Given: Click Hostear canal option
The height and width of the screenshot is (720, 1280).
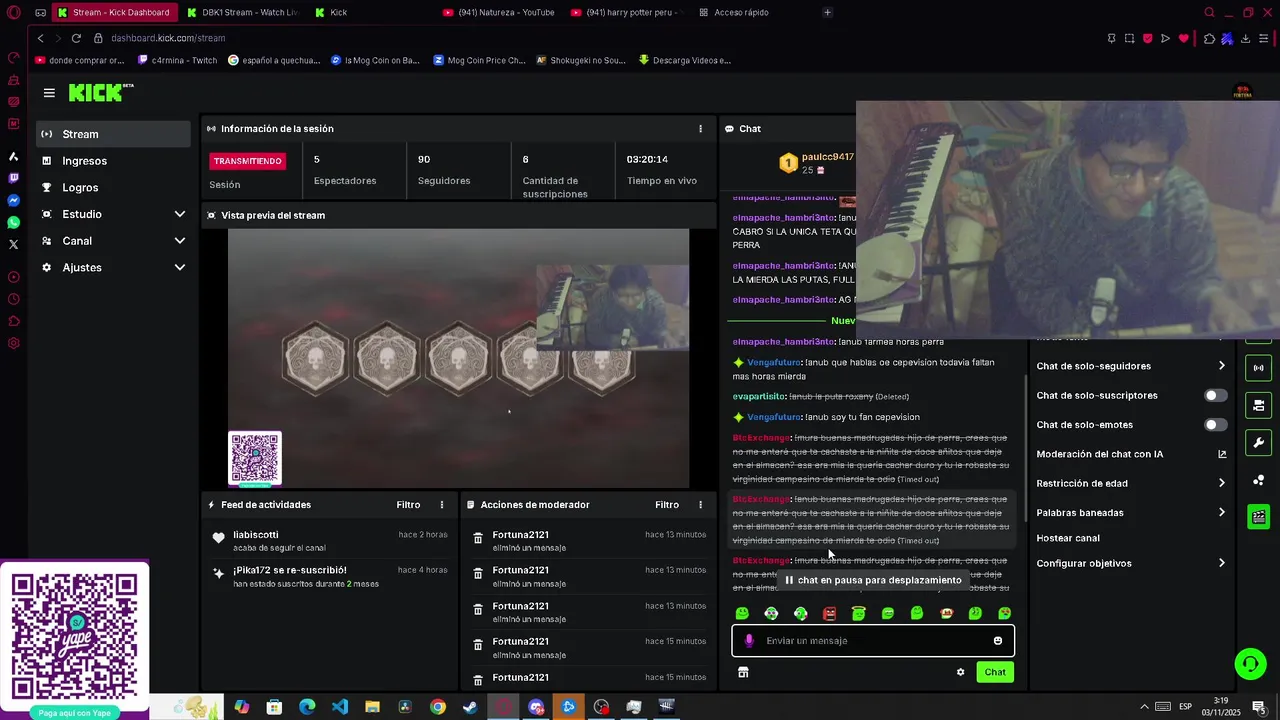Looking at the screenshot, I should (1068, 538).
